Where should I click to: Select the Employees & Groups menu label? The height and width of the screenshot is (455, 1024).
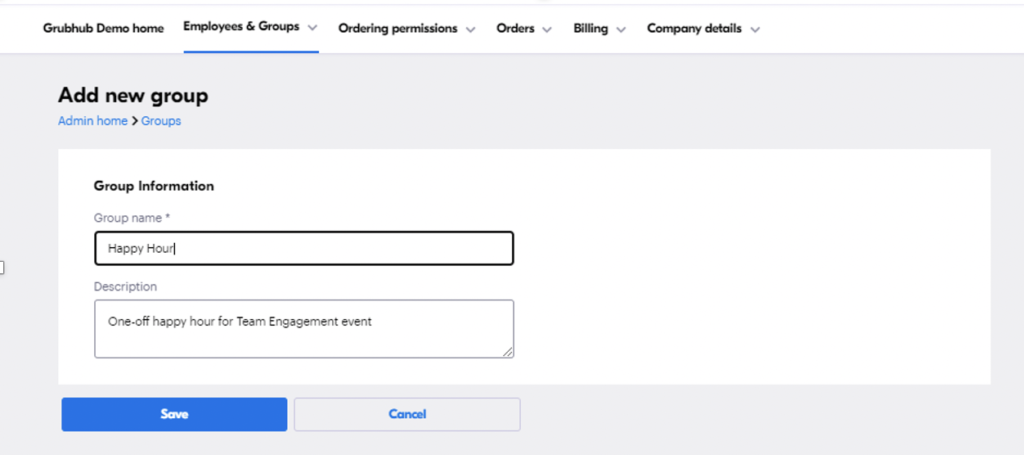(x=241, y=27)
